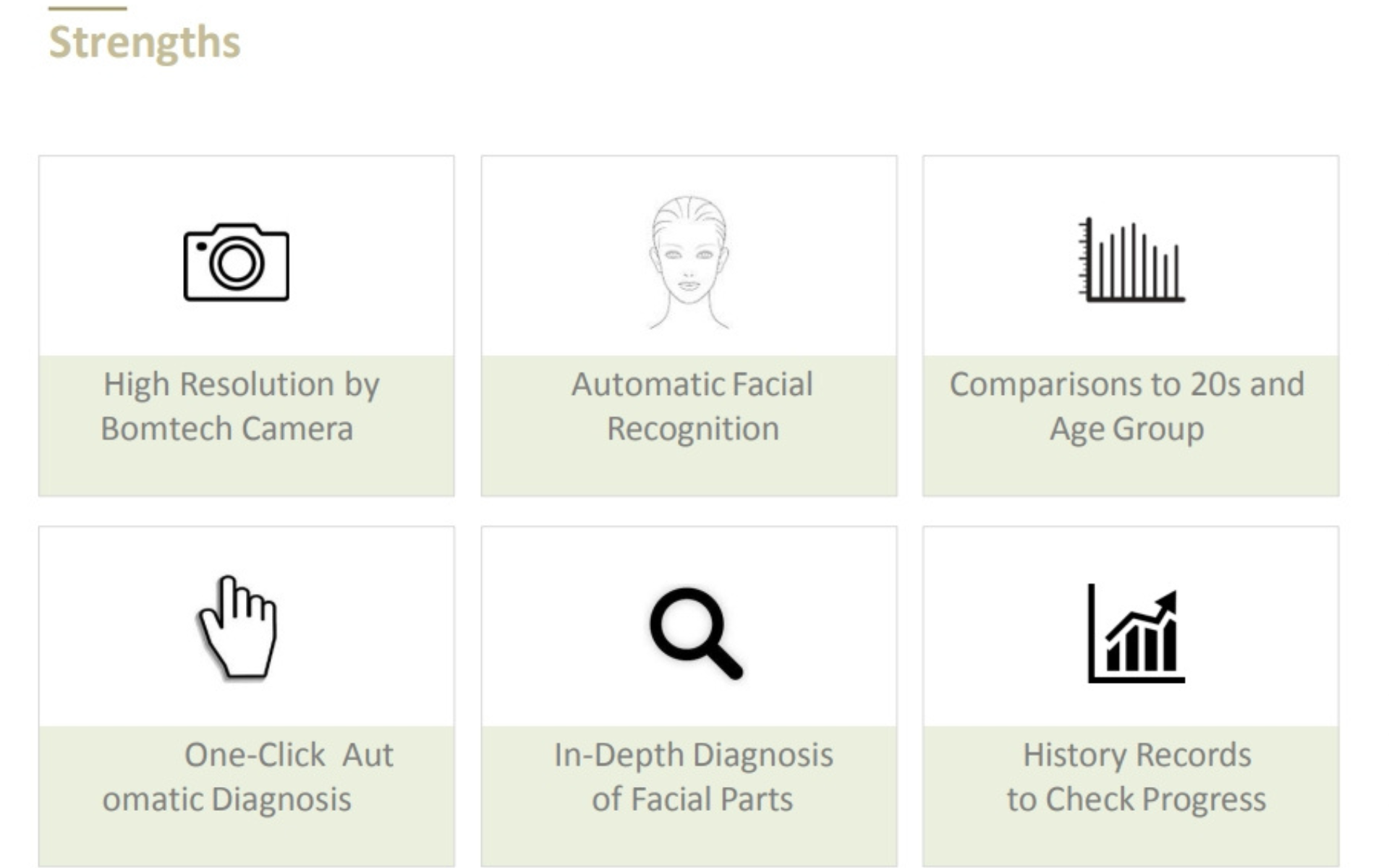Click the arrow tip on growth chart
The height and width of the screenshot is (868, 1389).
click(x=1166, y=603)
